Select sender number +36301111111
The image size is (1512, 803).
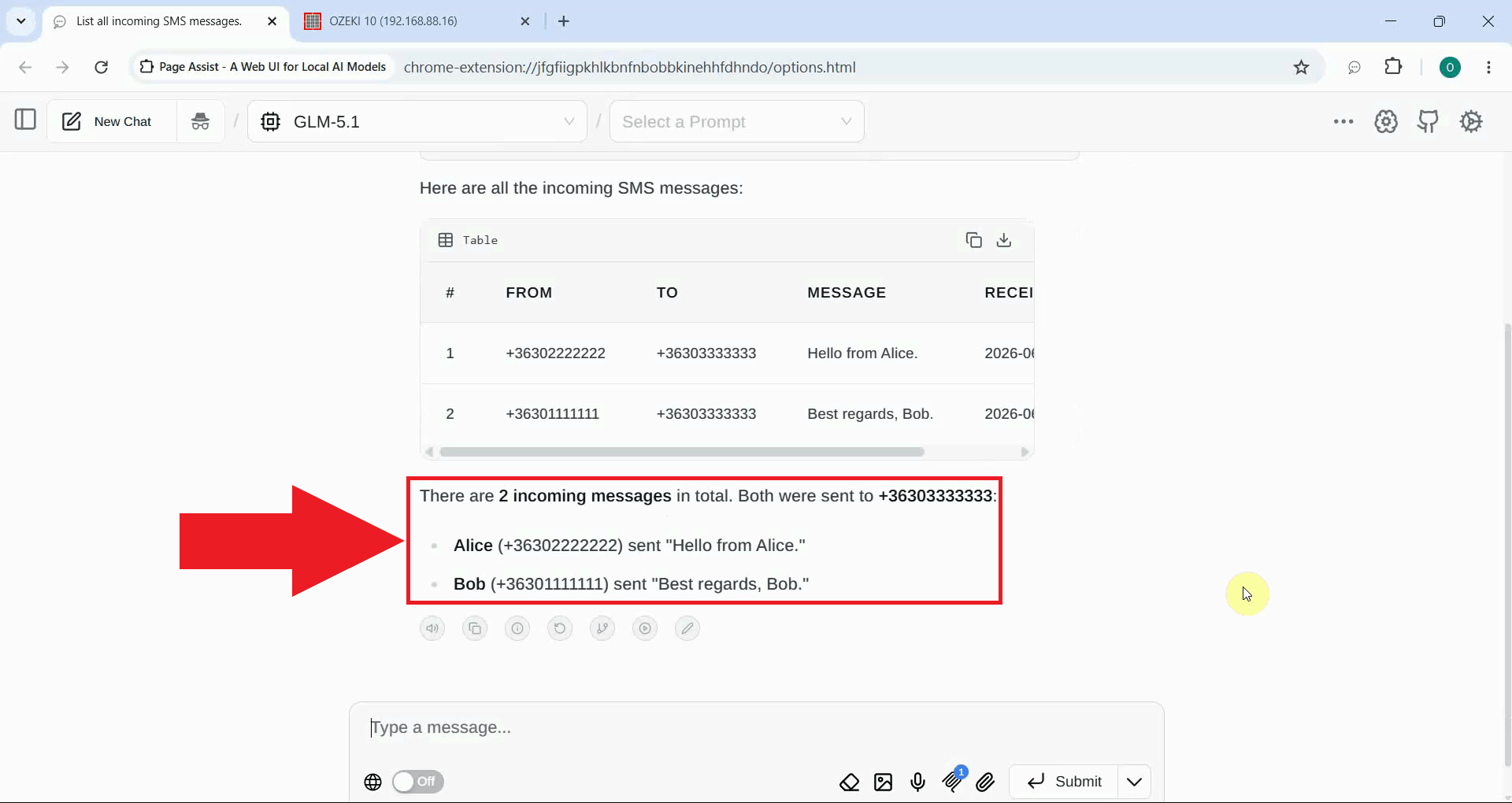(x=553, y=414)
